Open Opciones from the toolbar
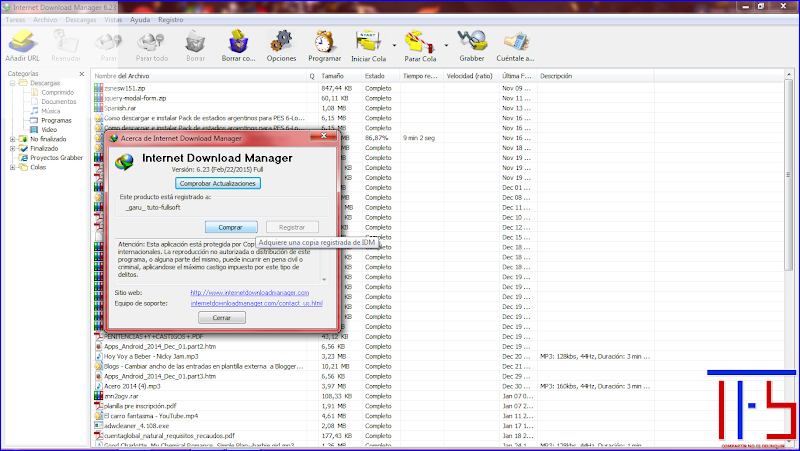Viewport: 800px width, 451px height. 281,46
